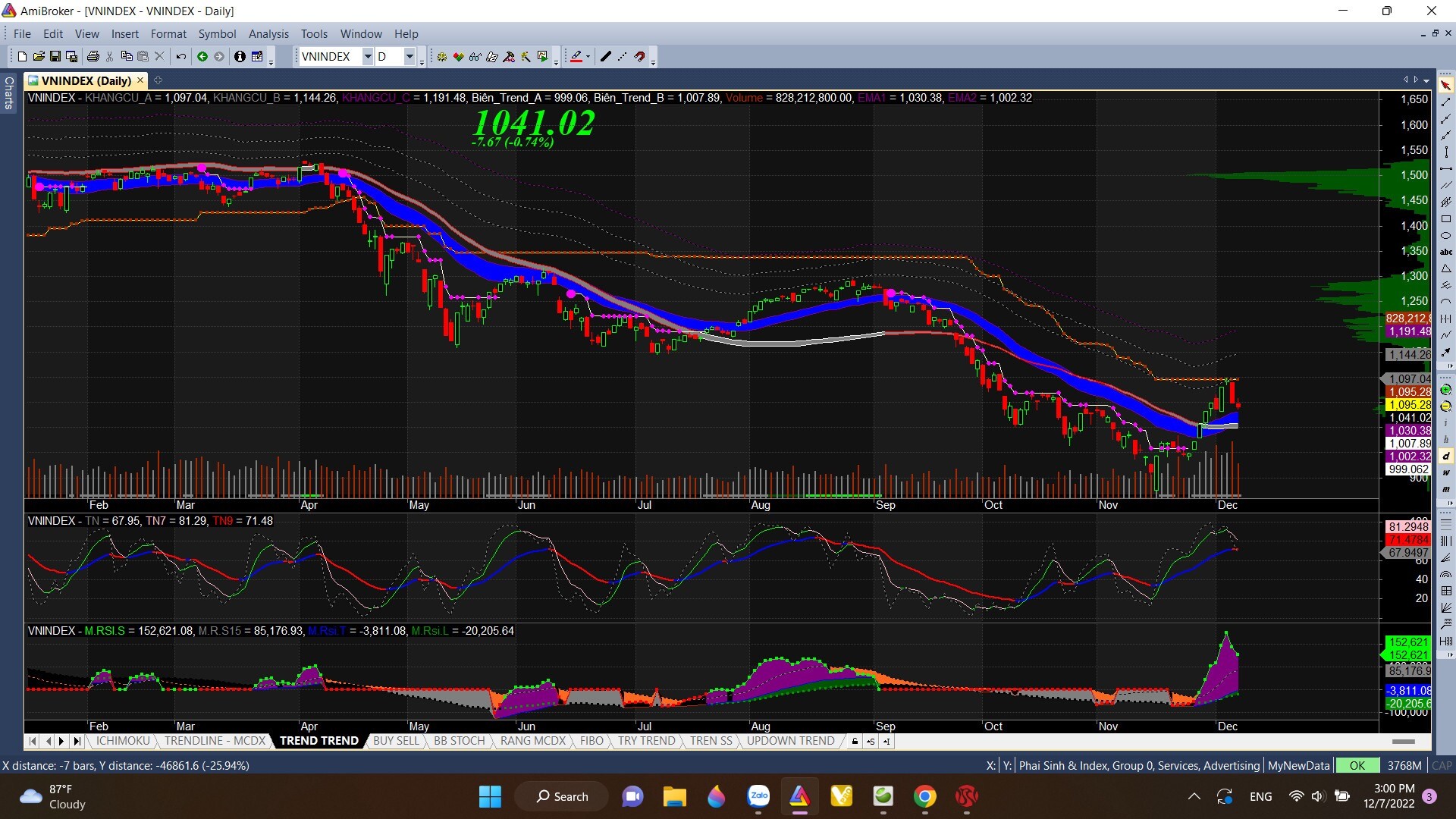Switch to the BB STOCH sheet tab
The height and width of the screenshot is (819, 1456).
[x=459, y=742]
